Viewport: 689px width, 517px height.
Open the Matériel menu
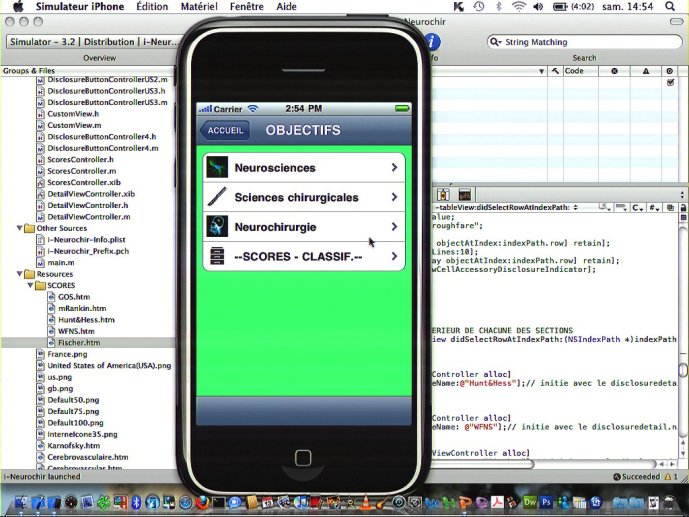(x=199, y=7)
